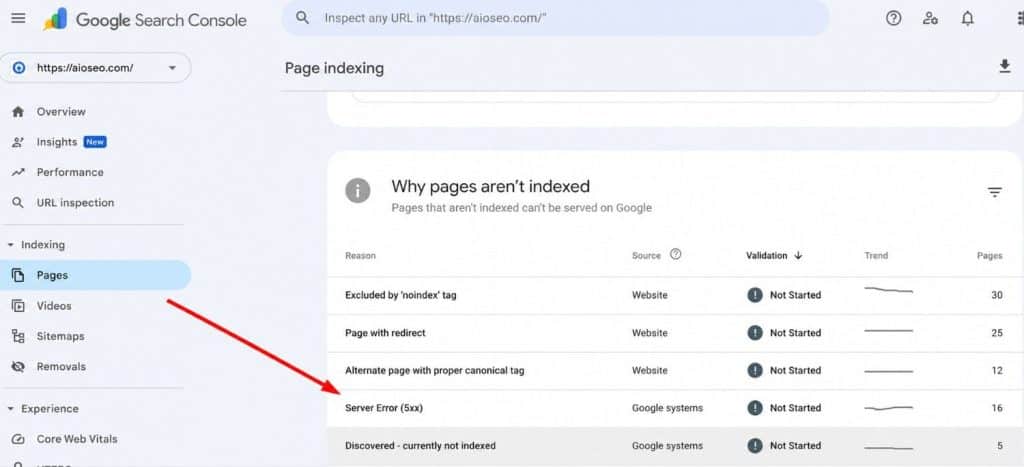The image size is (1024, 467).
Task: Click the Videos sidebar icon
Action: [x=18, y=306]
